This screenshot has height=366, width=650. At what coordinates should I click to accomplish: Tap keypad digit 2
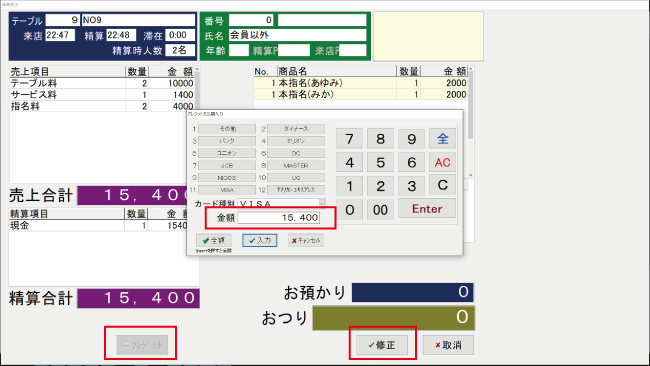[x=381, y=186]
